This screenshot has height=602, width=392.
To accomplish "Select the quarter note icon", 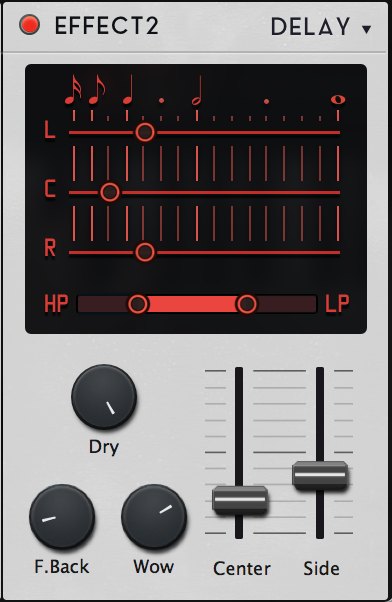I will click(128, 89).
